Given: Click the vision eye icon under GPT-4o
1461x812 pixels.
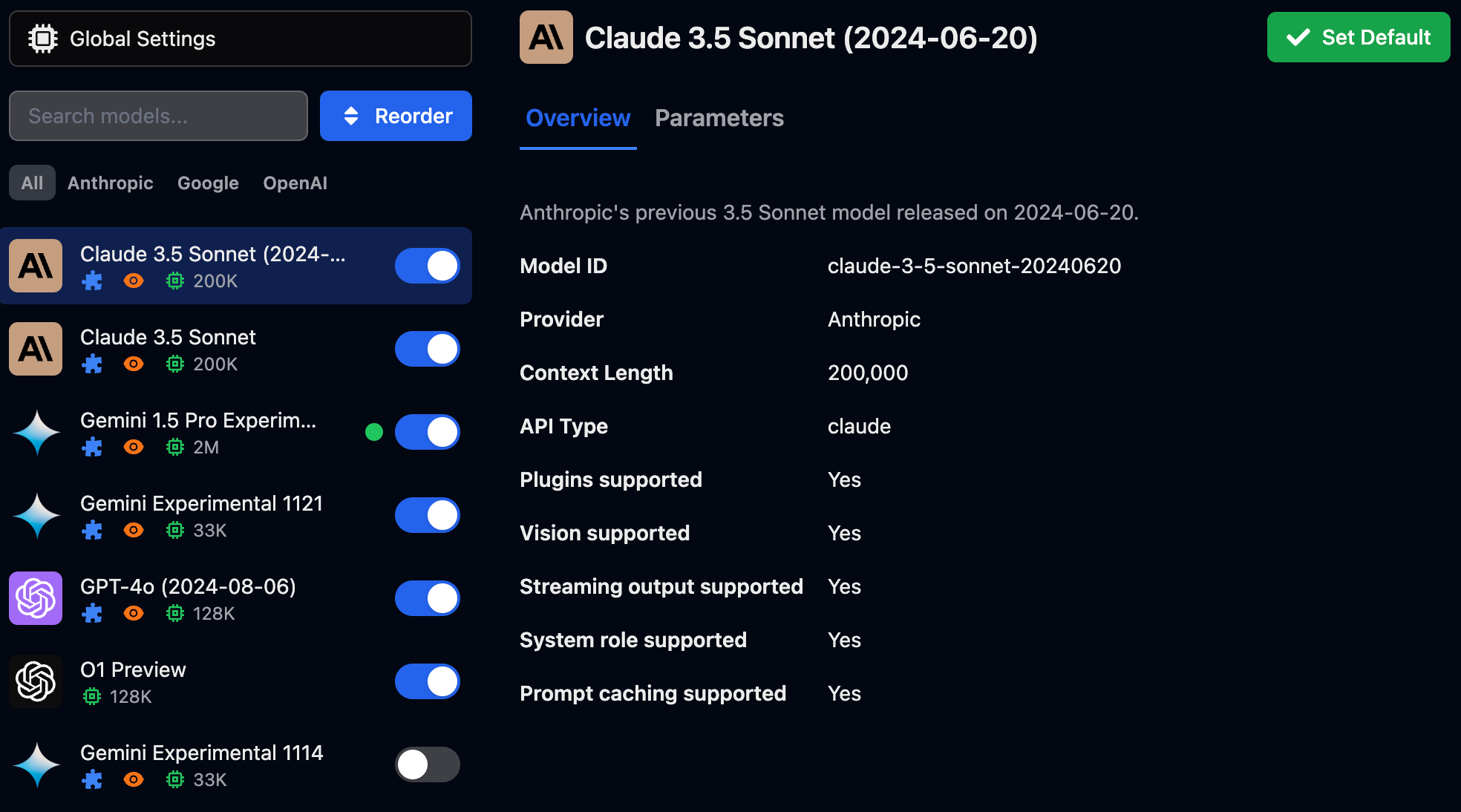Looking at the screenshot, I should tap(134, 613).
